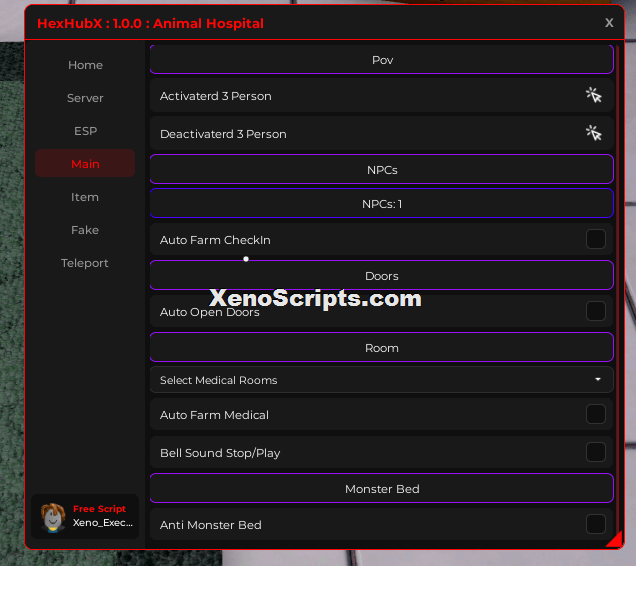Click the cursor icon on Deactivaterd 3 Person row
This screenshot has height=596, width=636.
[593, 133]
